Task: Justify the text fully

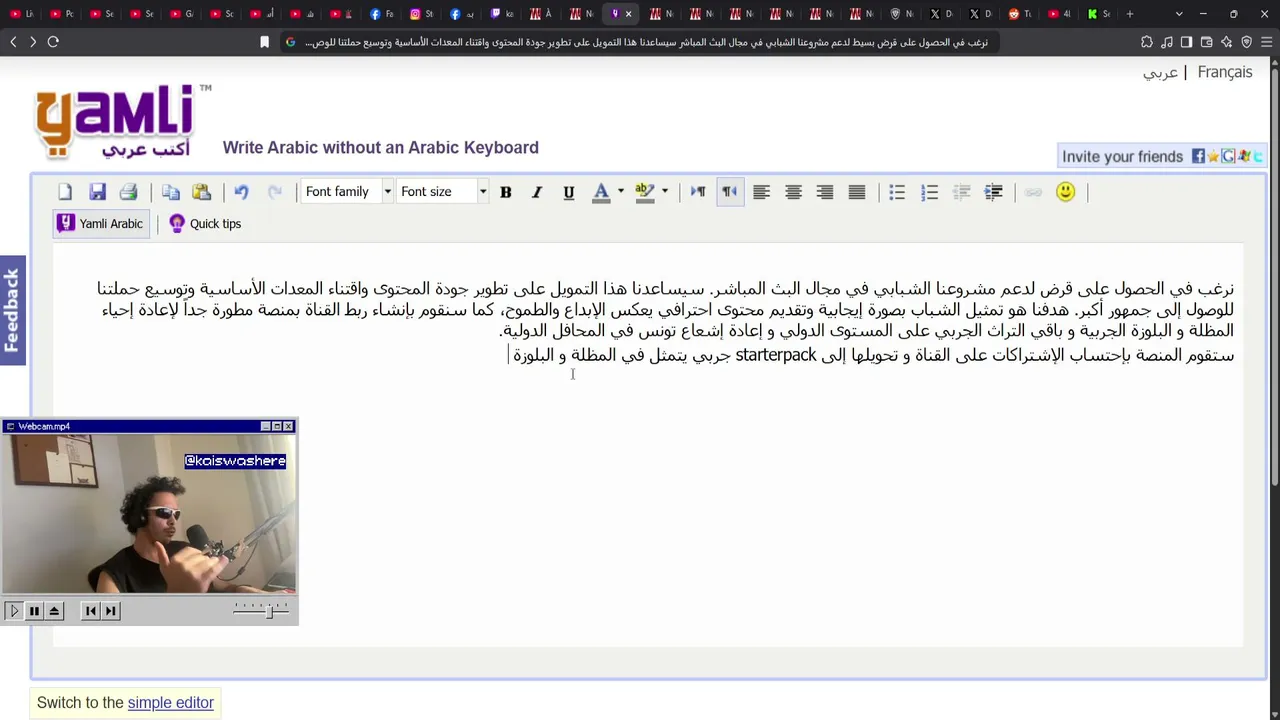Action: pos(857,192)
